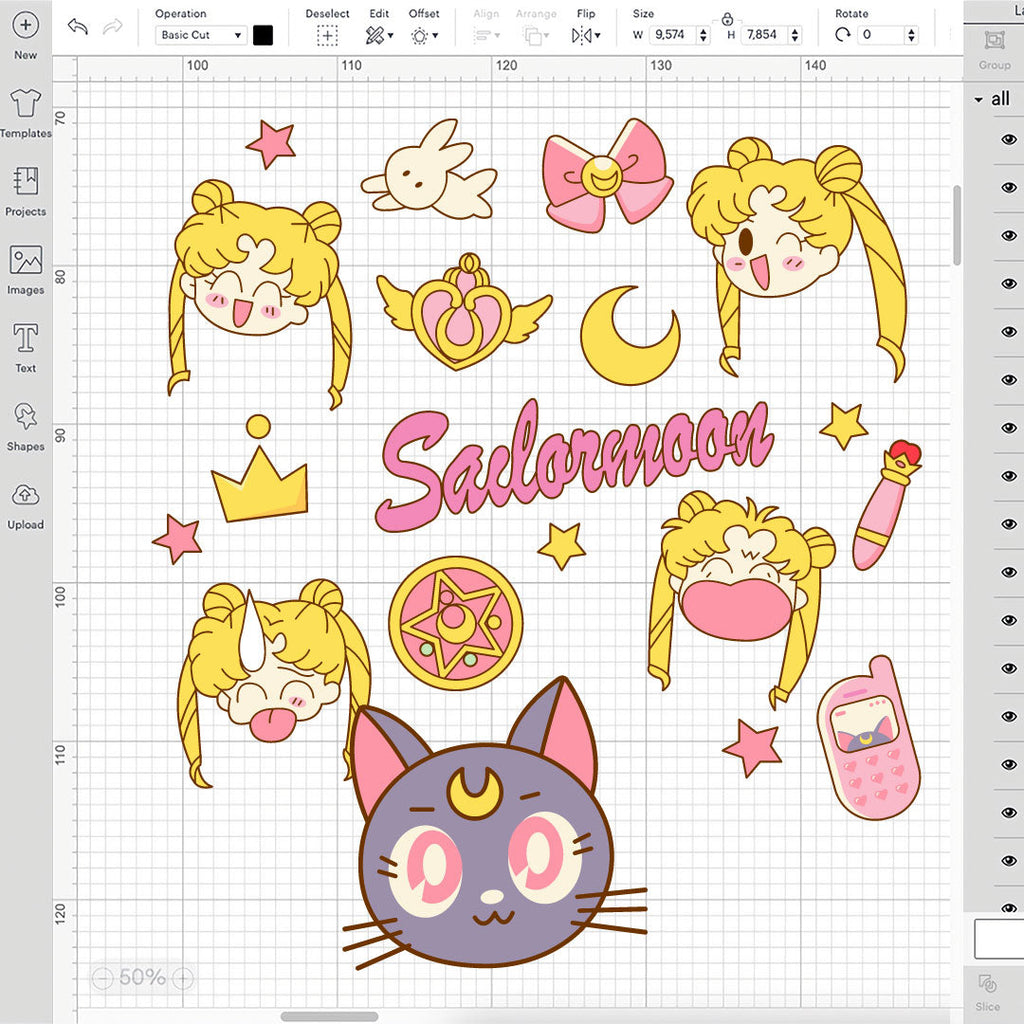Click the Deselect icon
This screenshot has height=1024, width=1024.
[327, 36]
